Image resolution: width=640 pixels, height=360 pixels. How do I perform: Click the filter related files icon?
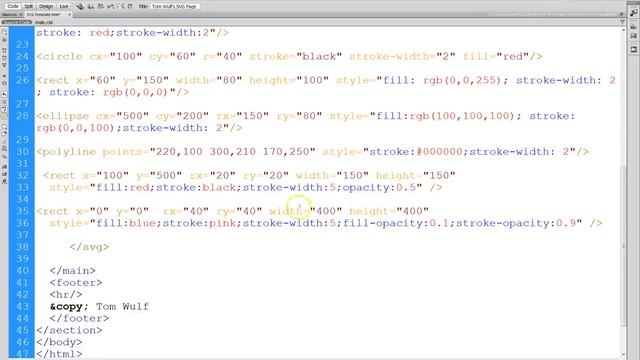point(622,22)
